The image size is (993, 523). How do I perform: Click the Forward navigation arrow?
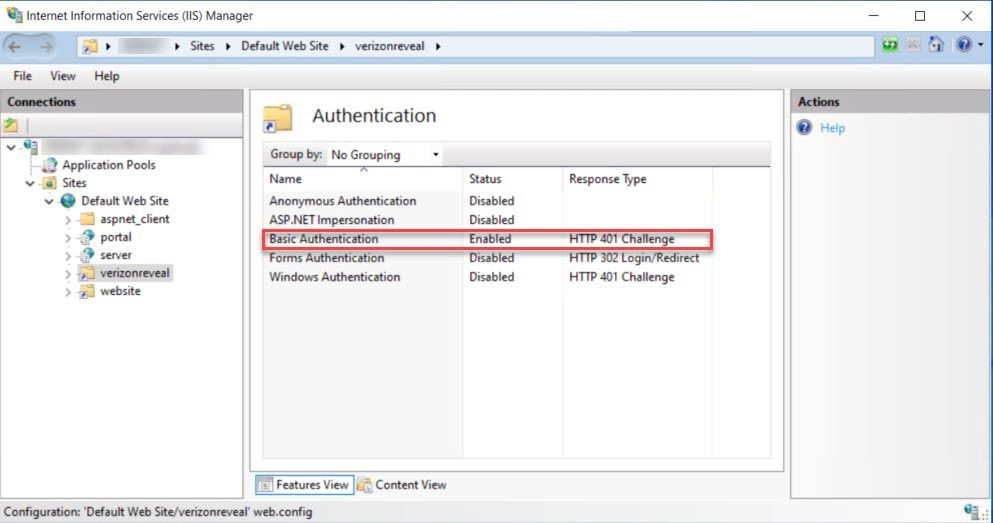[x=46, y=46]
